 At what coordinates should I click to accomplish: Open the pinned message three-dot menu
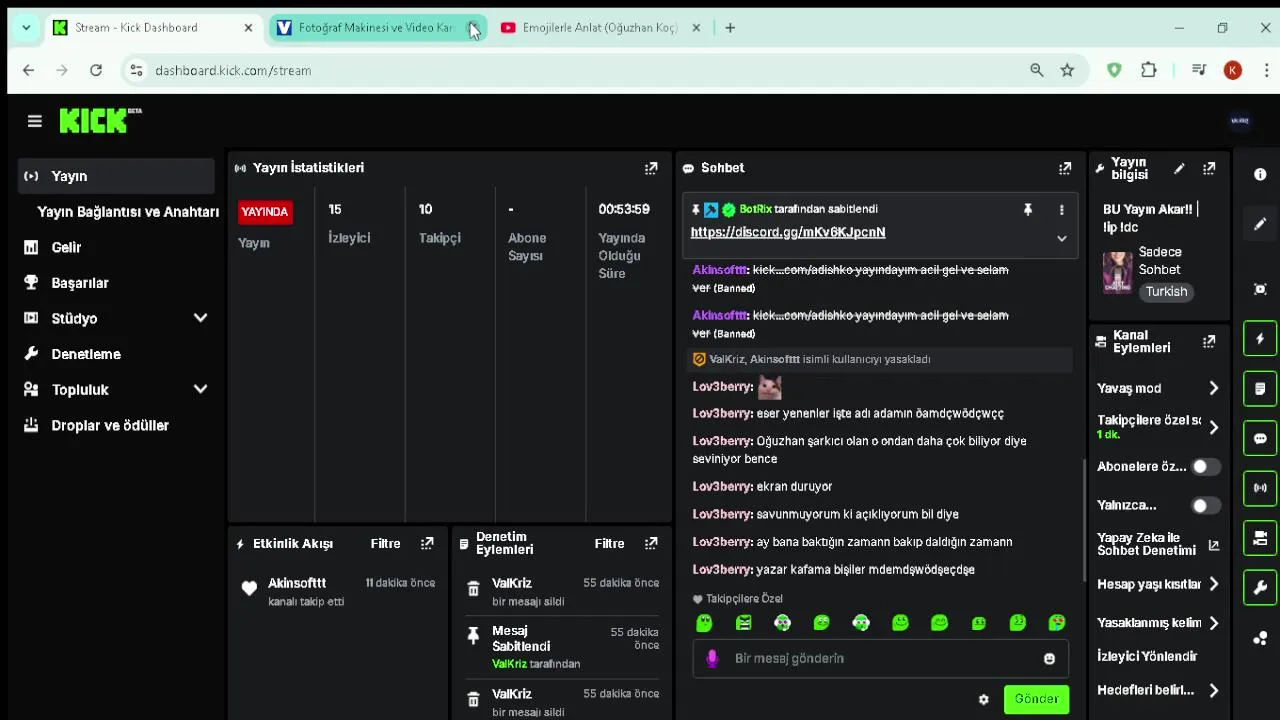1062,210
